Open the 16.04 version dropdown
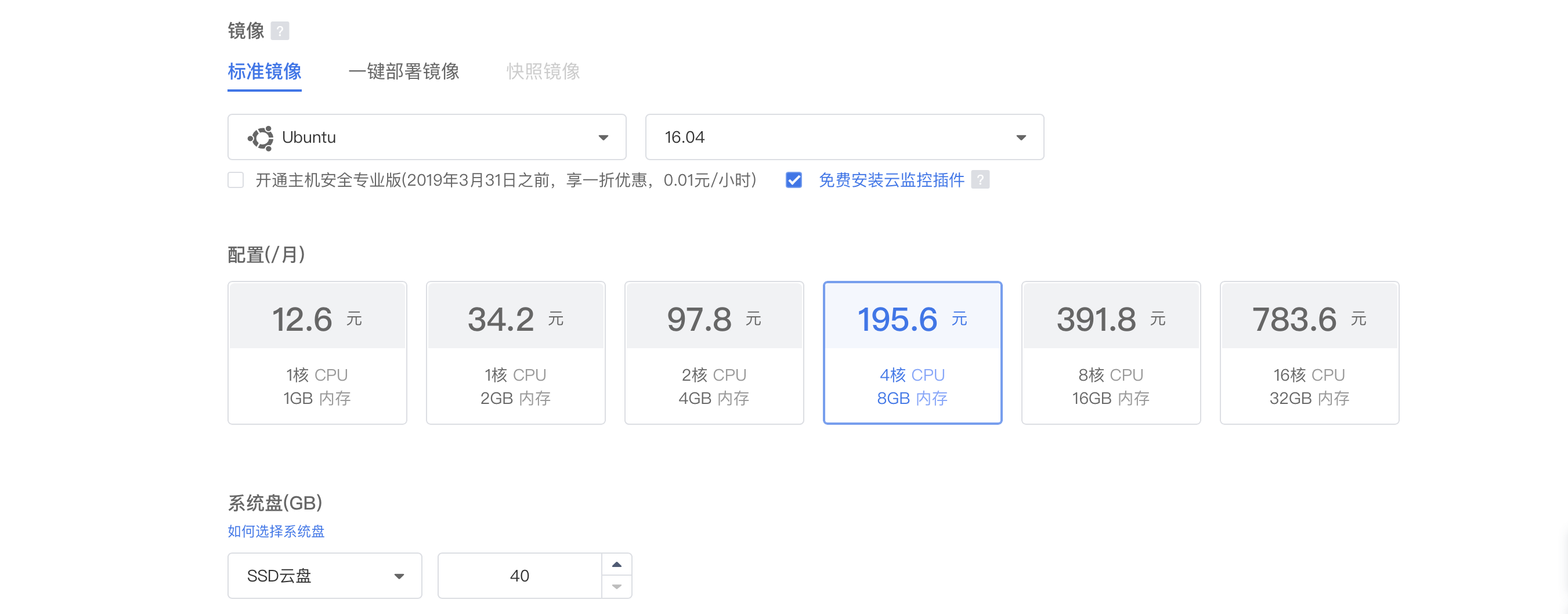The width and height of the screenshot is (1568, 614). pos(844,137)
